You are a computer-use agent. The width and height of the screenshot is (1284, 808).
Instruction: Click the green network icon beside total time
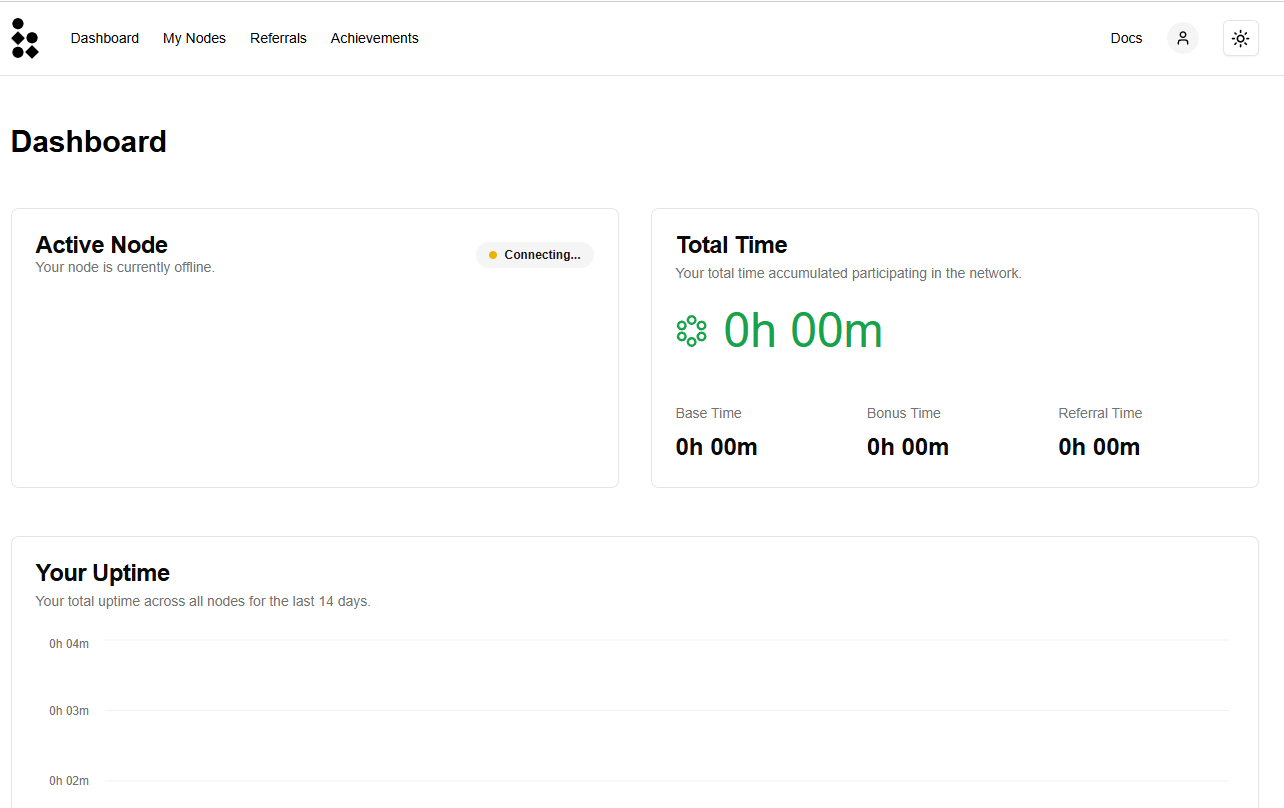[691, 331]
